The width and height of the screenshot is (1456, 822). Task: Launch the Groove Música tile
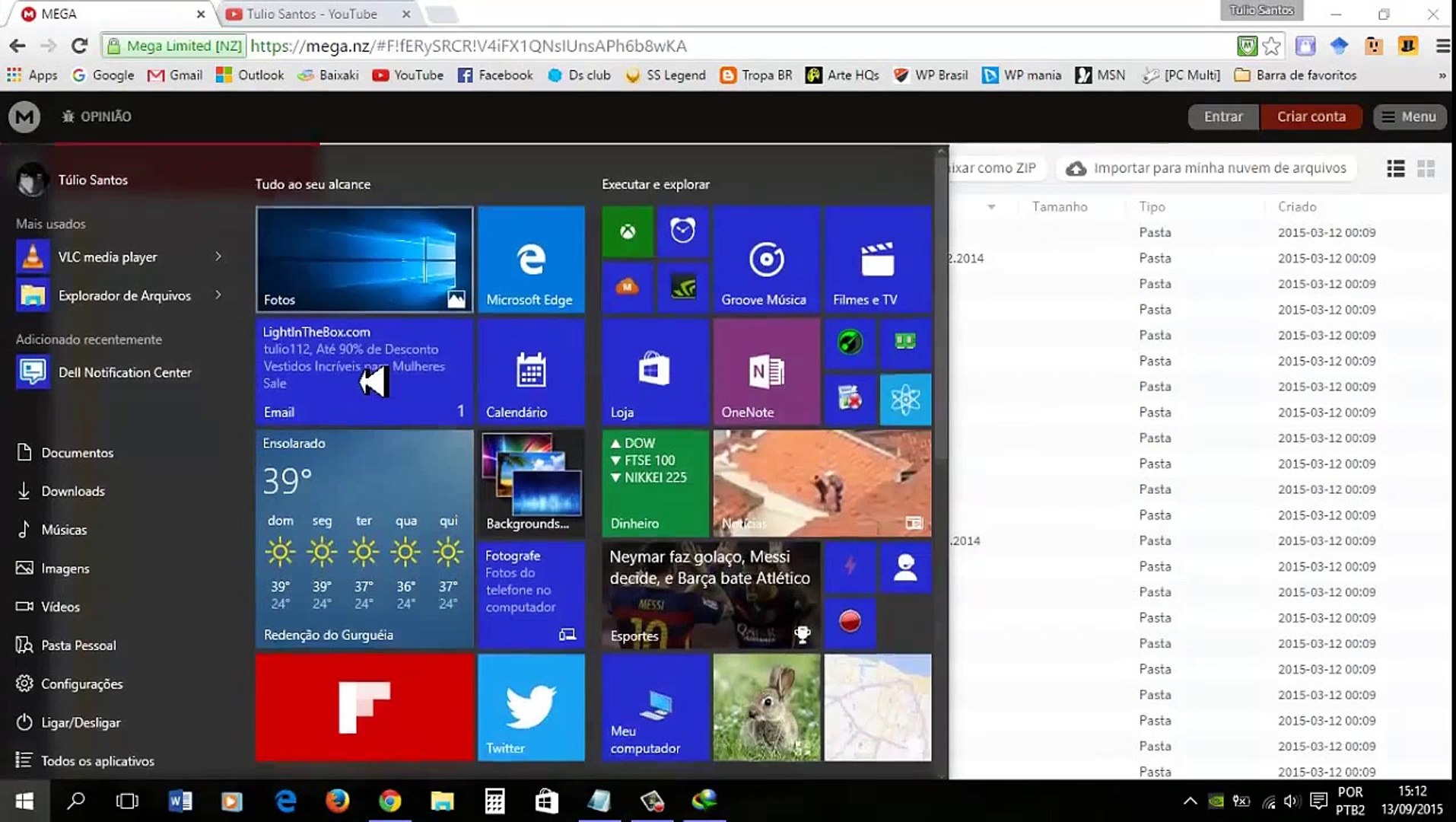(x=766, y=260)
